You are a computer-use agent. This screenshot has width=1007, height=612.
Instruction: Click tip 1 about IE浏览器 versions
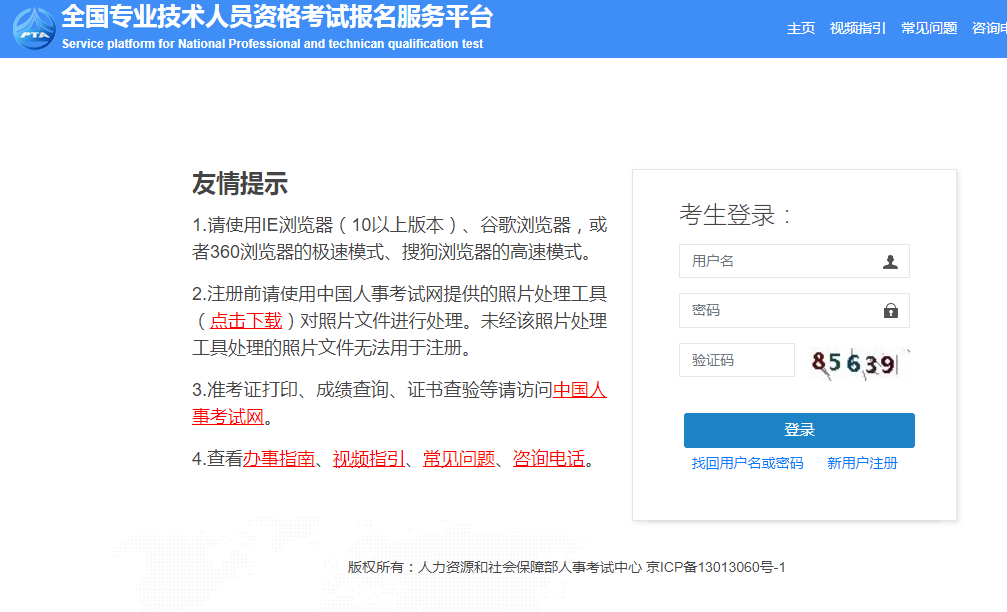399,238
